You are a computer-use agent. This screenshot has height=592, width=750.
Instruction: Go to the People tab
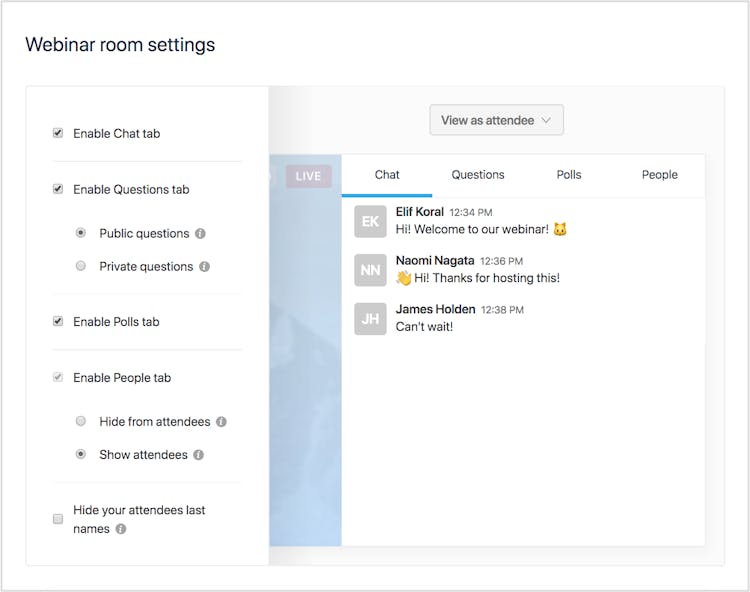pos(659,175)
